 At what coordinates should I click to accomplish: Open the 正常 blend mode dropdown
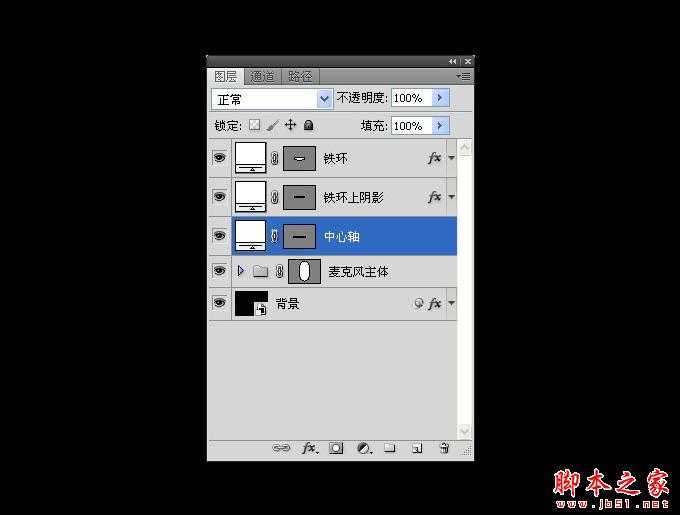[272, 99]
